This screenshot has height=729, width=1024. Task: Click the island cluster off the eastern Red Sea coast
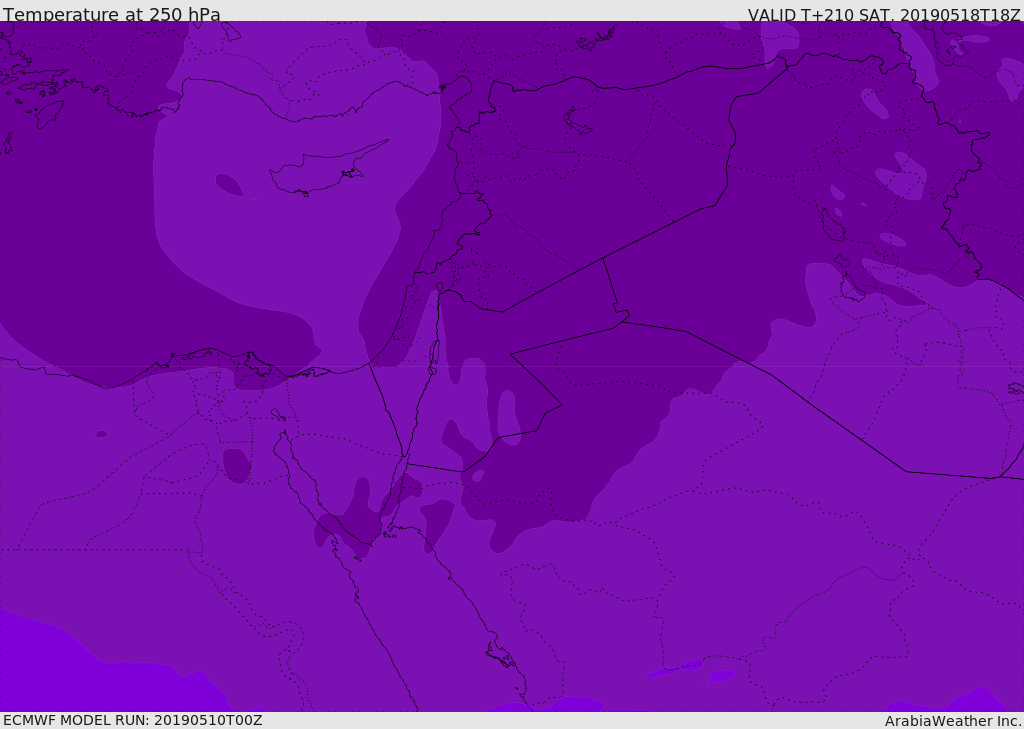[x=501, y=655]
